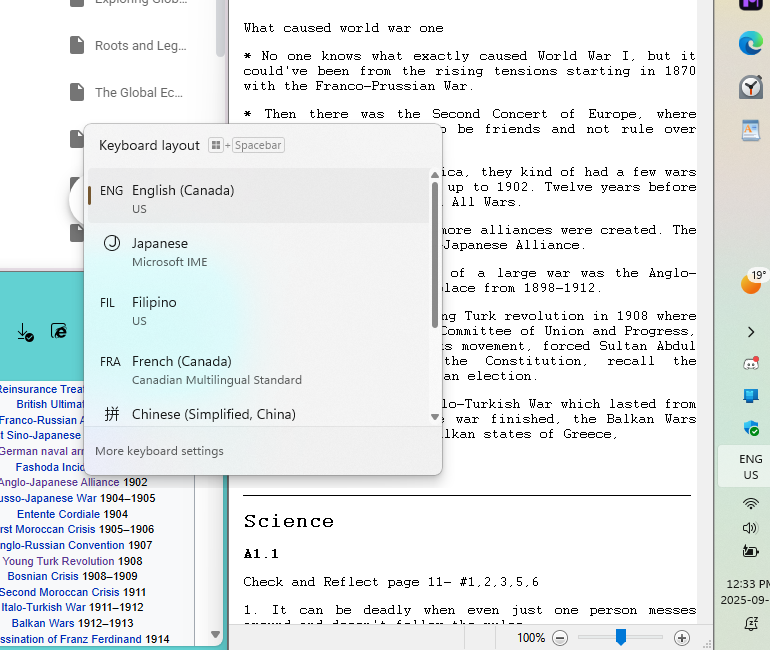Viewport: 770px width, 650px height.
Task: Open the Reinsurance Treaty link
Action: [x=42, y=389]
